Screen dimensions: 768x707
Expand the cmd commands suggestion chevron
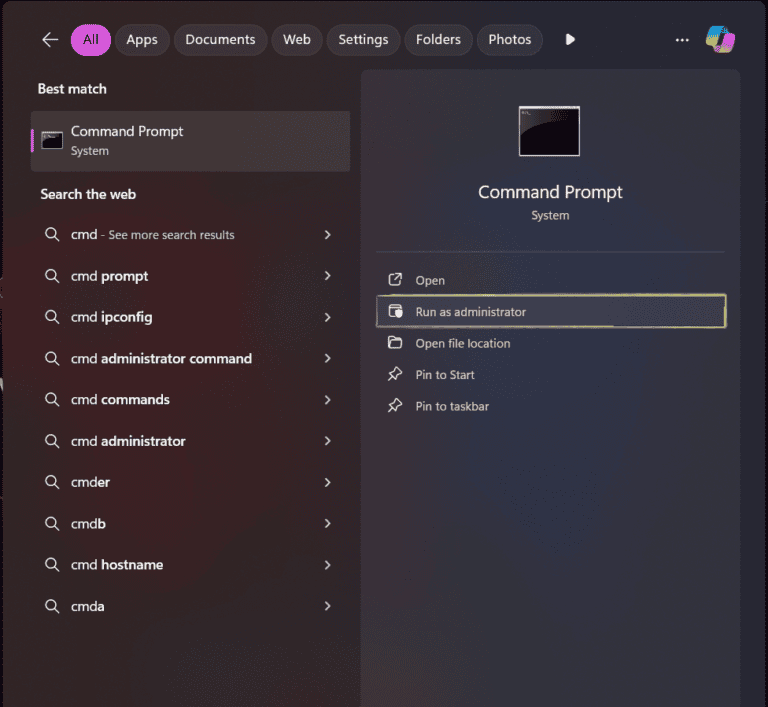[x=328, y=400]
